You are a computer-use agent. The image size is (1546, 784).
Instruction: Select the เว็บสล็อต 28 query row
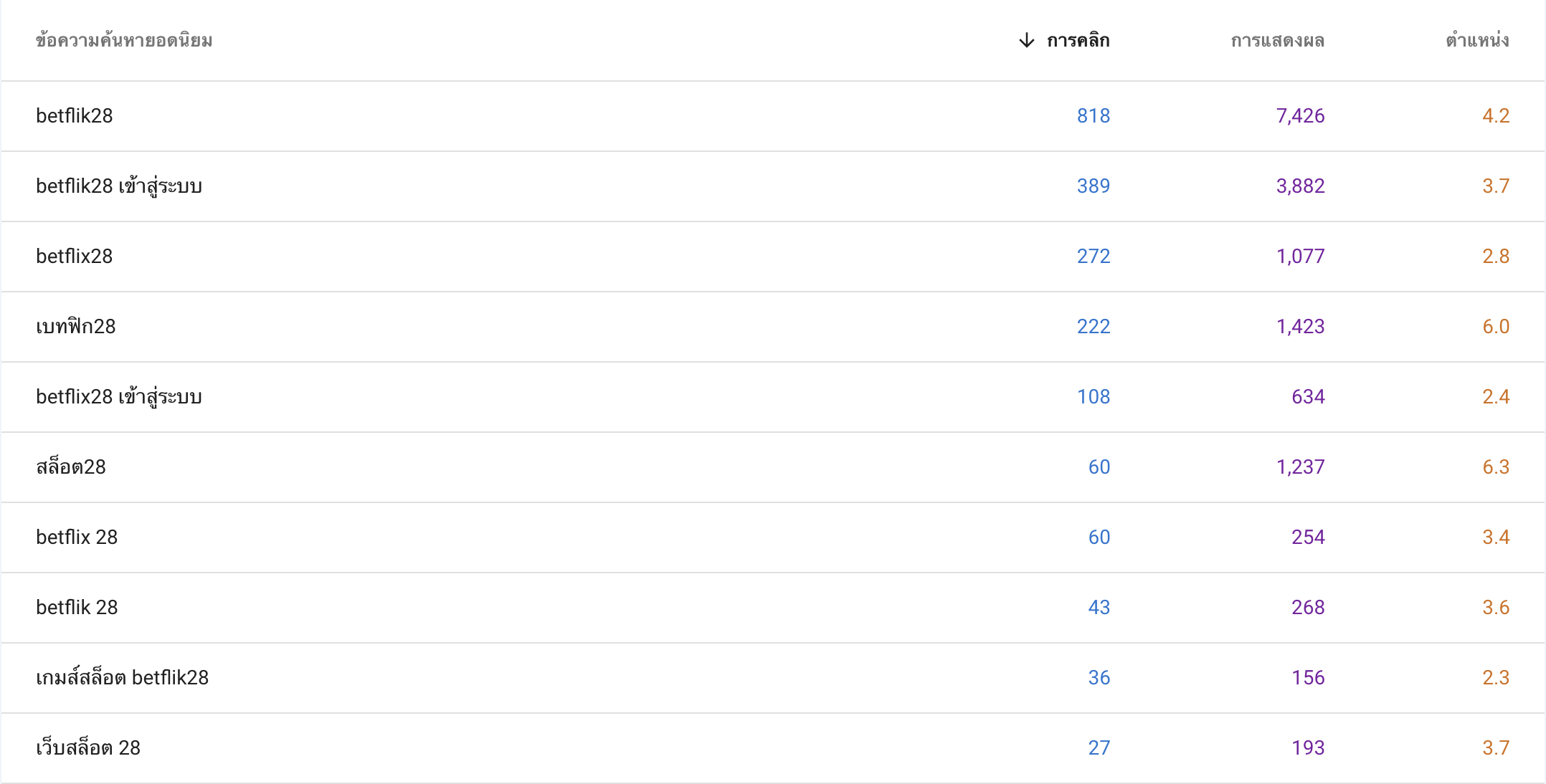pyautogui.click(x=773, y=748)
